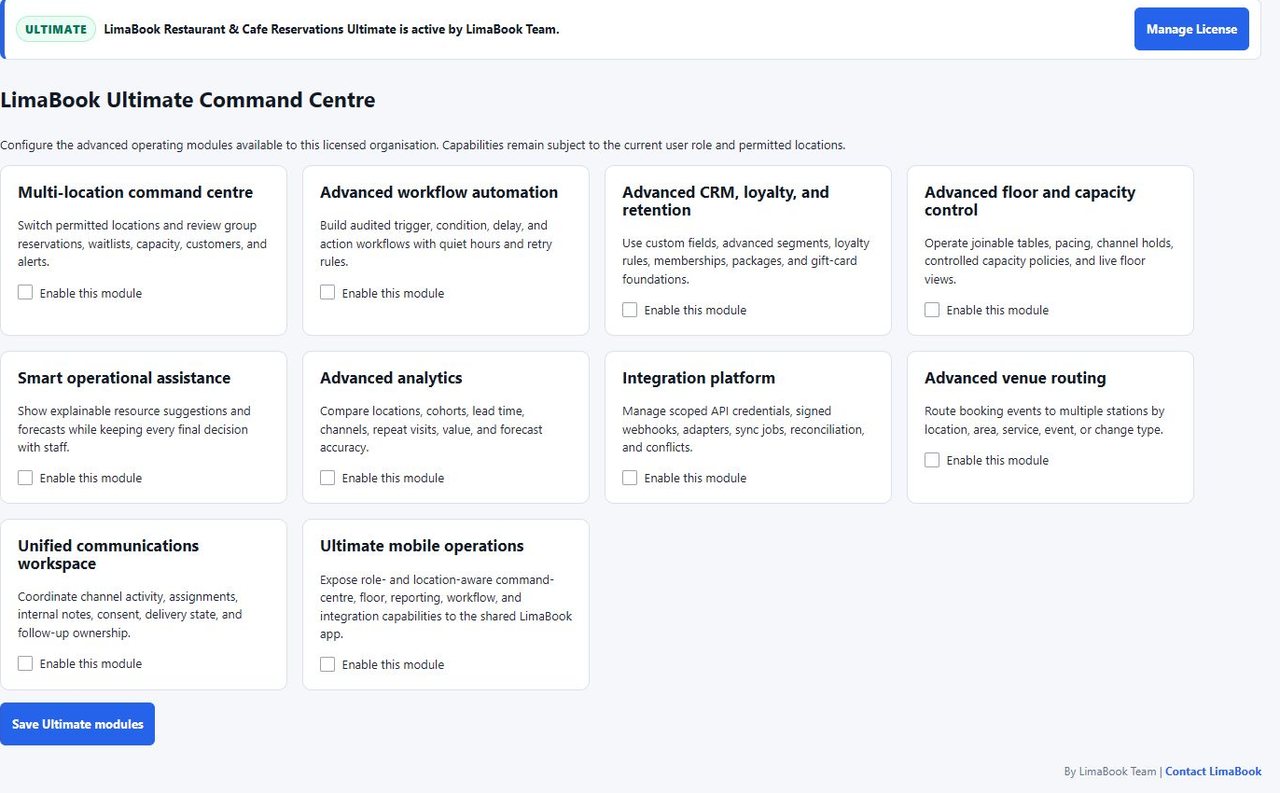The image size is (1280, 793).
Task: Click the Smart operational assistance title
Action: click(x=124, y=378)
